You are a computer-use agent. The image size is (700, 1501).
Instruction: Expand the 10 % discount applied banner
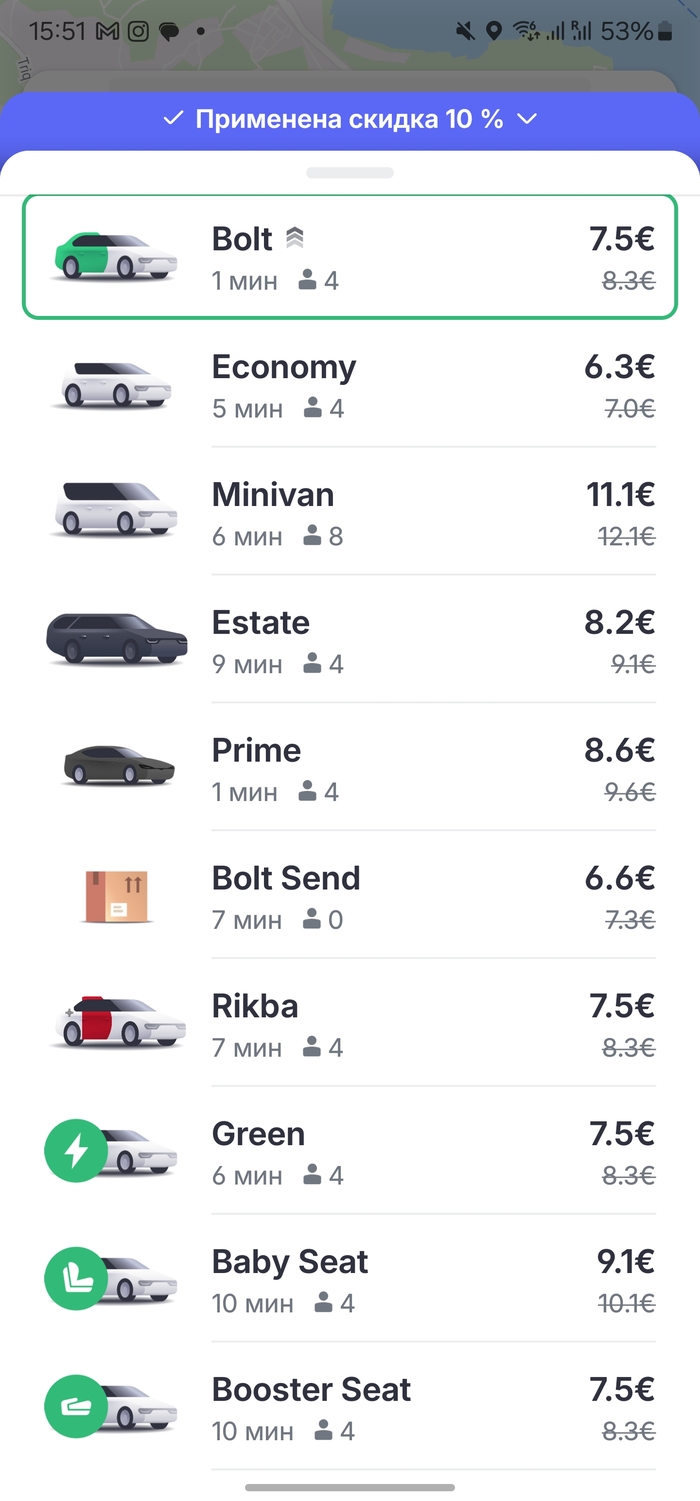350,119
